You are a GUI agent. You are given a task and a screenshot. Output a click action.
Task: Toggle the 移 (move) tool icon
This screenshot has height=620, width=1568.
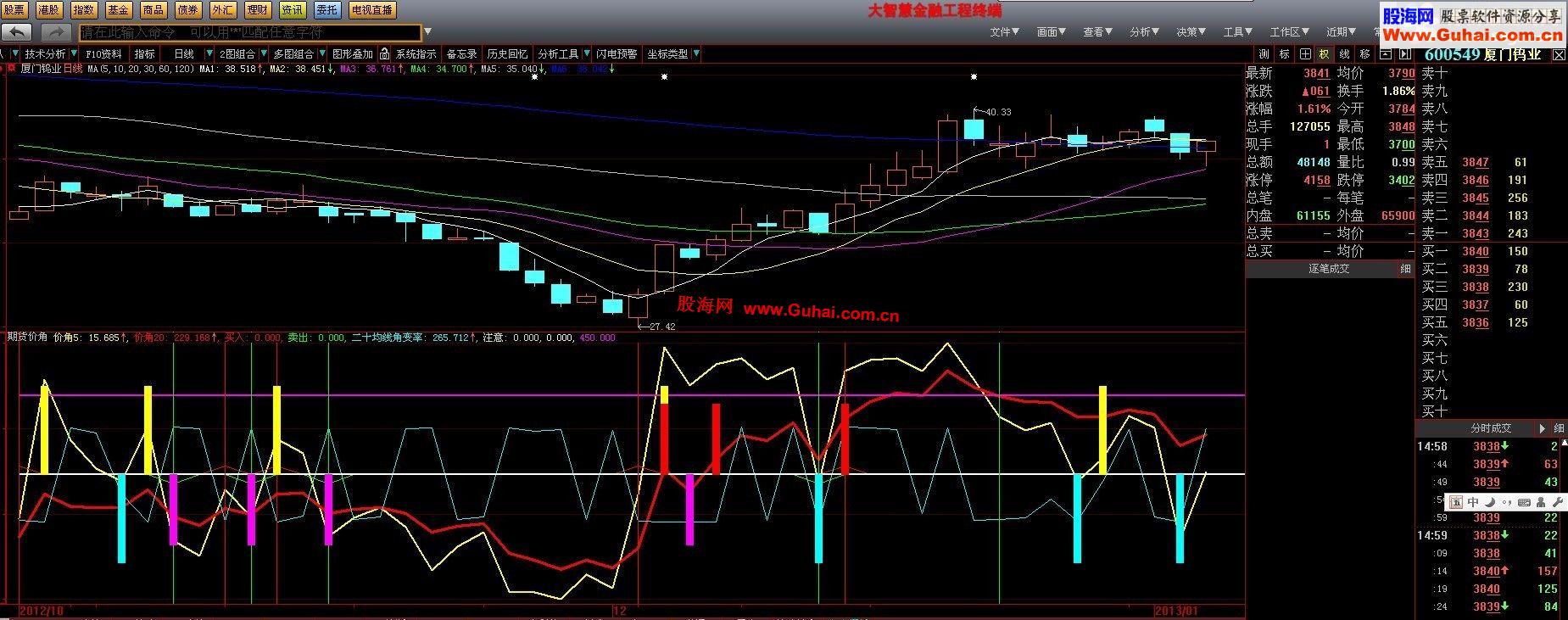click(1364, 54)
